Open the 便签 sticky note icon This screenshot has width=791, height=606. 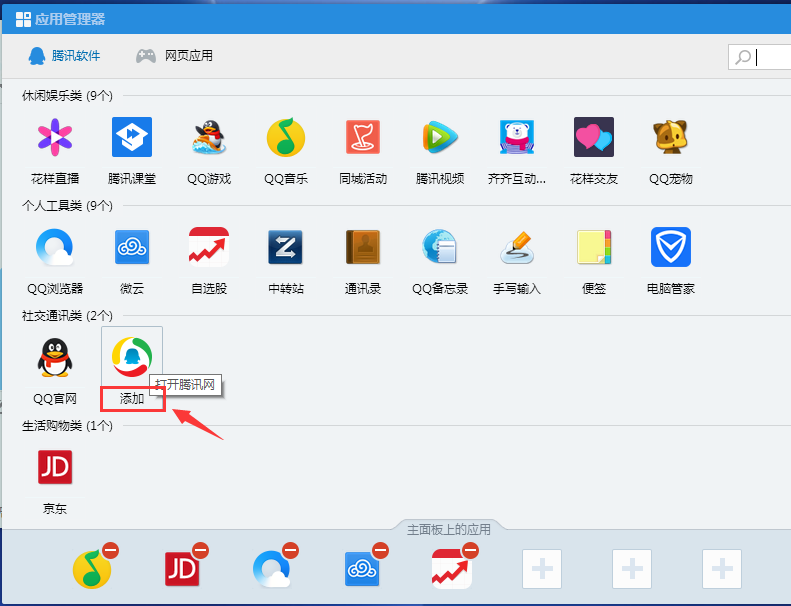(x=594, y=247)
